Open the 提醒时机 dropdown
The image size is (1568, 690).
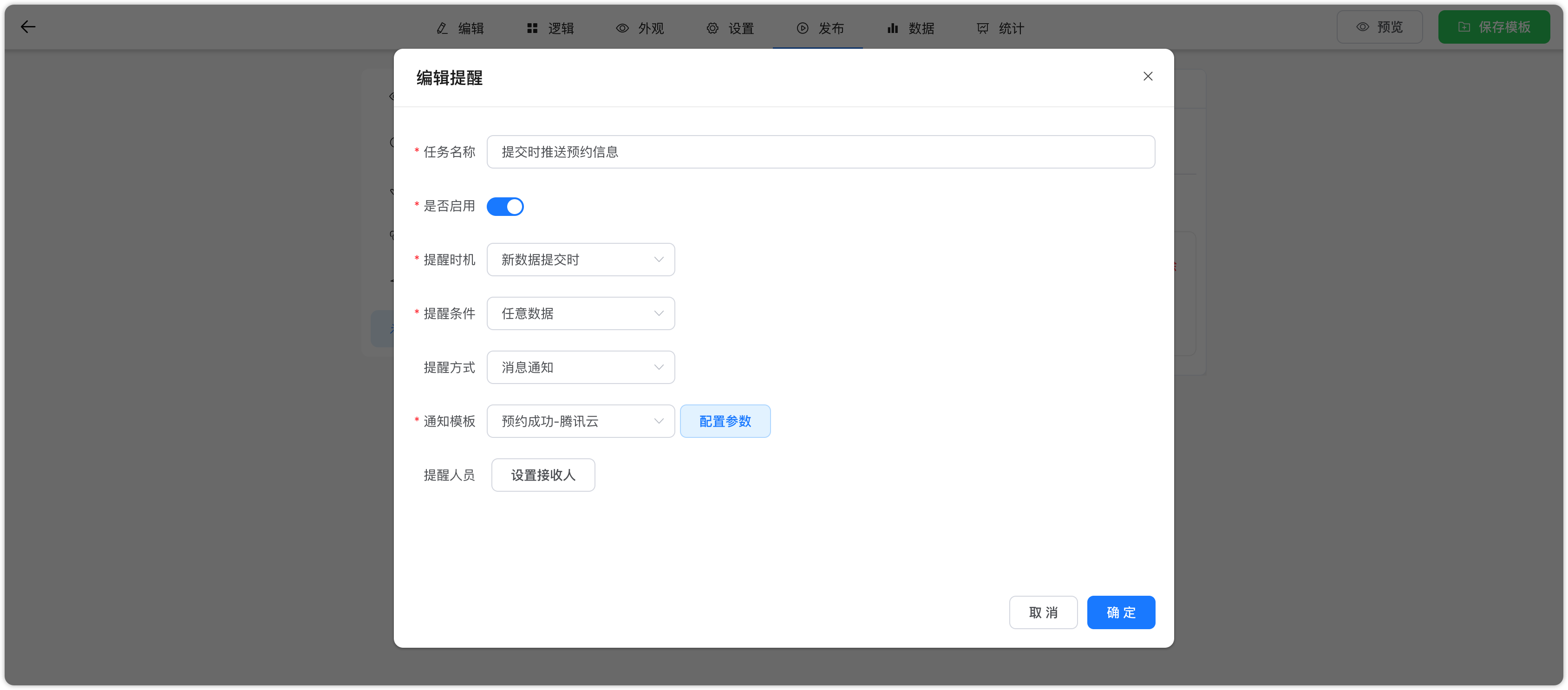(580, 260)
